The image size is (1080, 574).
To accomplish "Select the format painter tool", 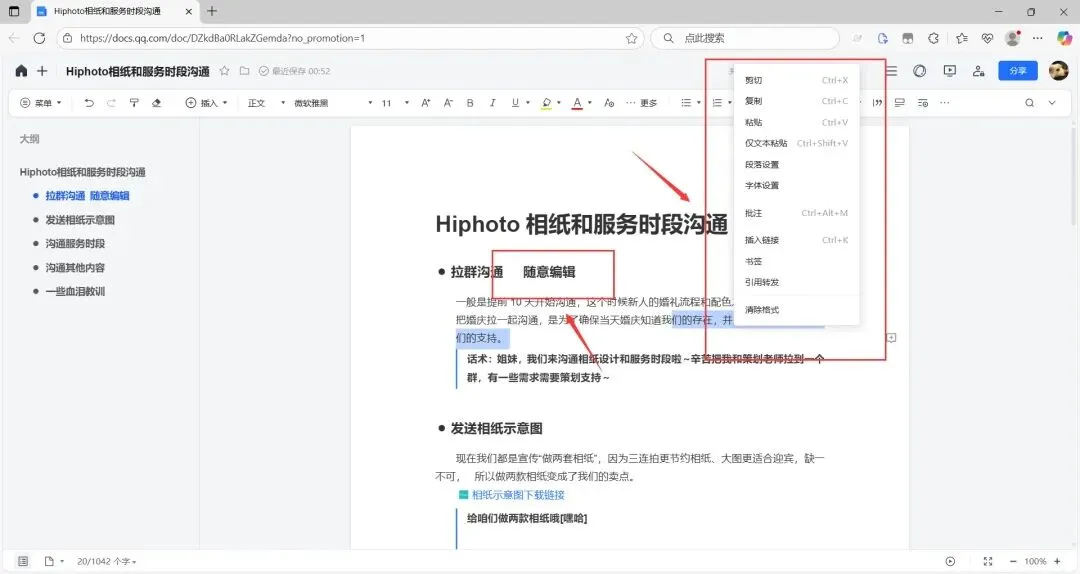I will click(x=134, y=103).
